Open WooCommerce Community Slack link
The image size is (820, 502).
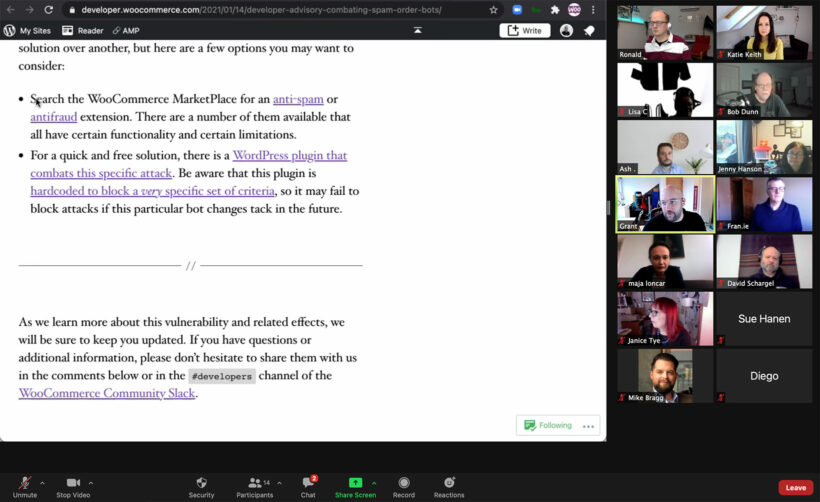point(107,393)
